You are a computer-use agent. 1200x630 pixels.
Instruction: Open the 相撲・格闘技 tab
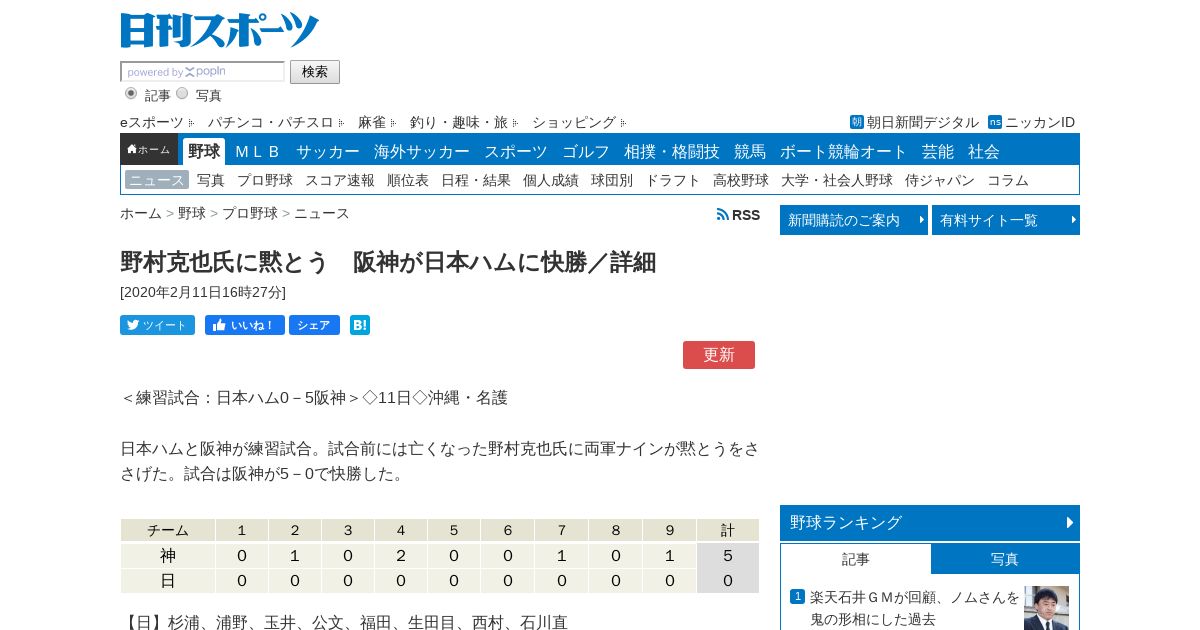(672, 152)
